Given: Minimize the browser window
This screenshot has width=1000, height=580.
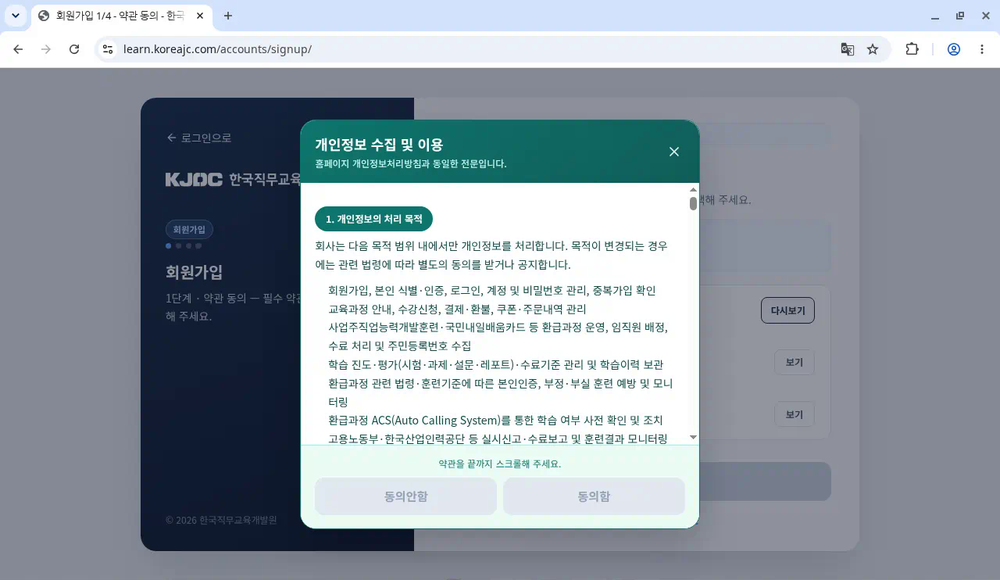Looking at the screenshot, I should pyautogui.click(x=934, y=16).
